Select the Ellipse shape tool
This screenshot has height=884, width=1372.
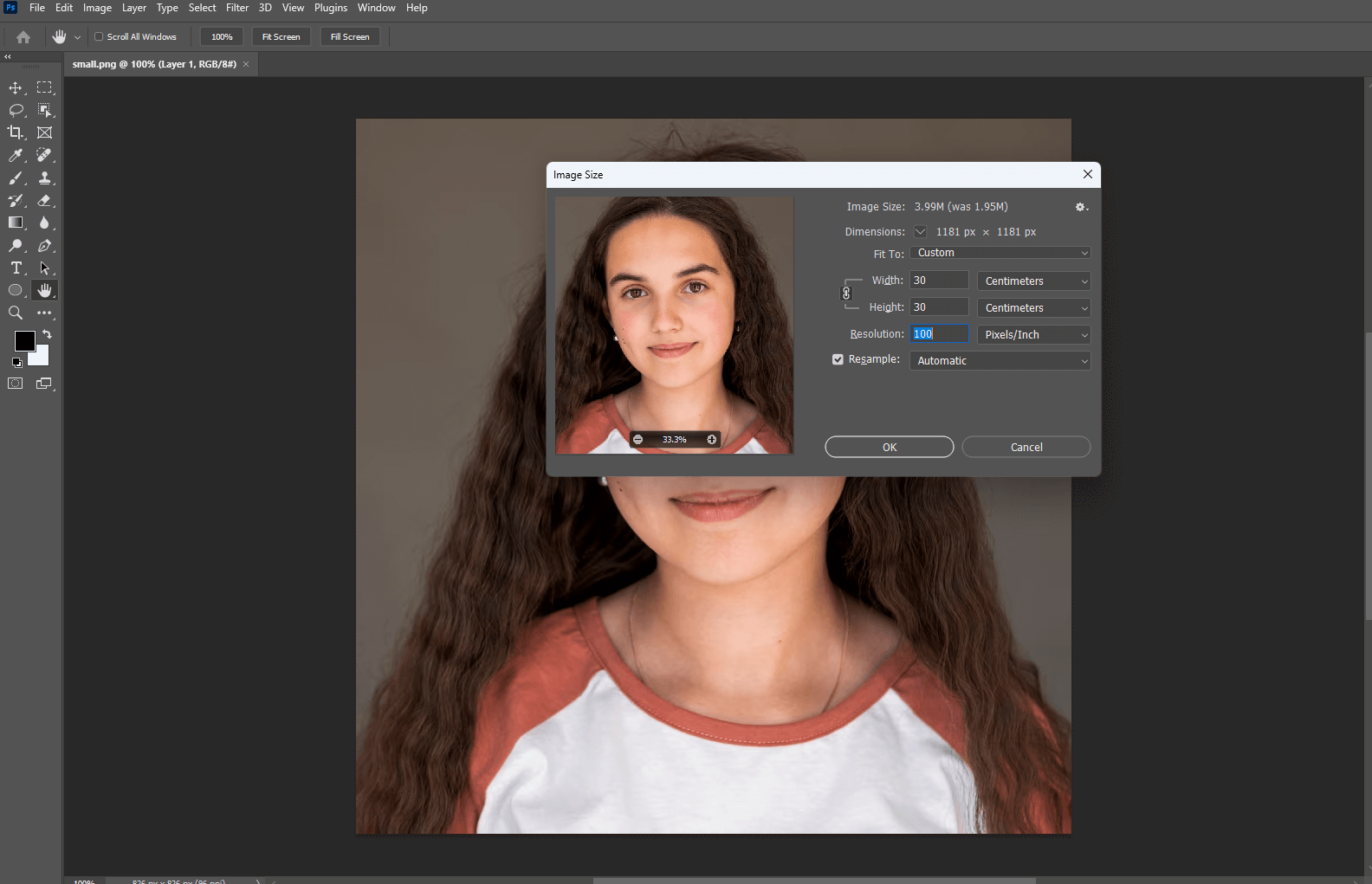[x=16, y=291]
